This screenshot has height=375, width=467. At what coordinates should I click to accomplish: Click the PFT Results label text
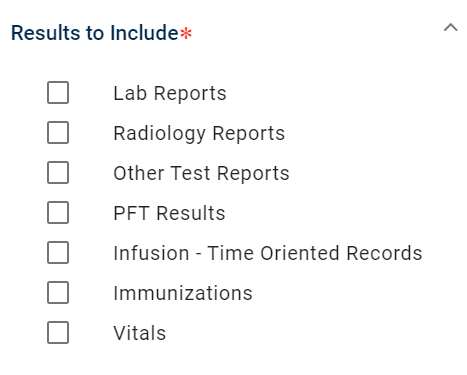[x=169, y=213]
